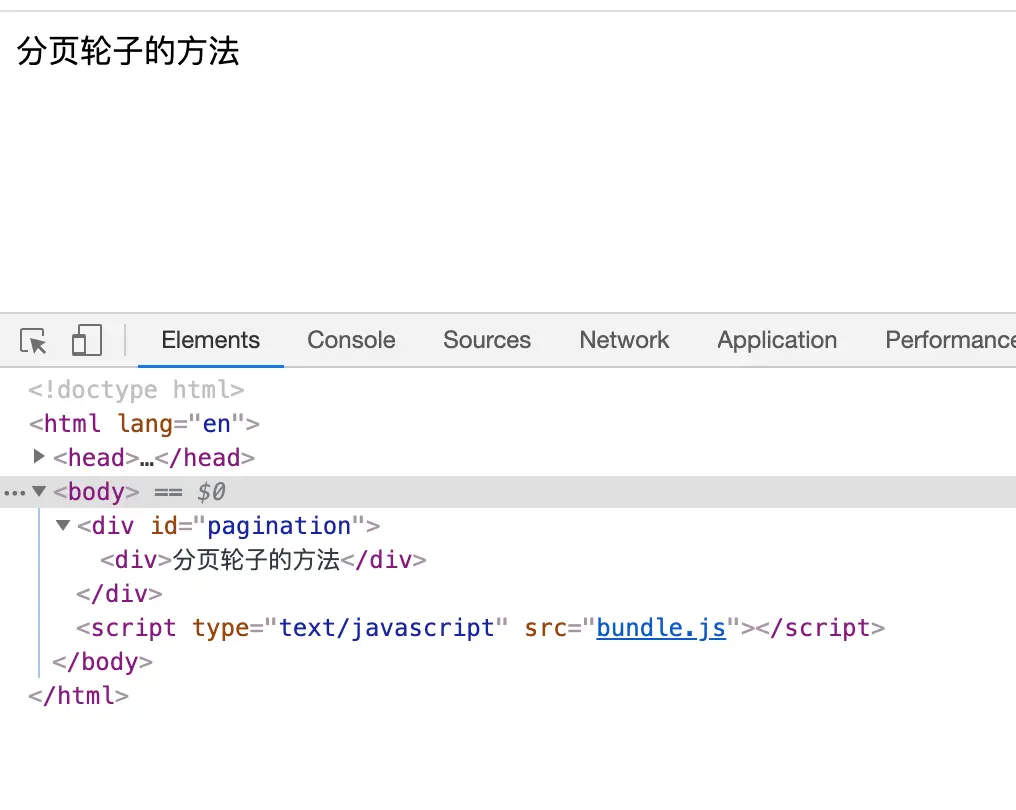This screenshot has width=1016, height=810.
Task: Go to the Network tab
Action: (624, 340)
